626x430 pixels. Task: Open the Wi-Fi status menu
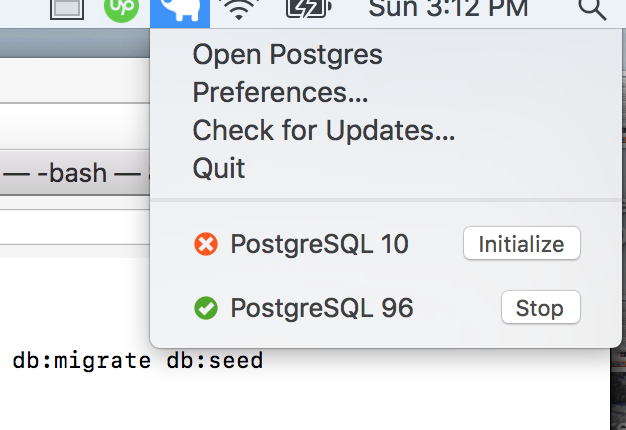click(x=238, y=10)
